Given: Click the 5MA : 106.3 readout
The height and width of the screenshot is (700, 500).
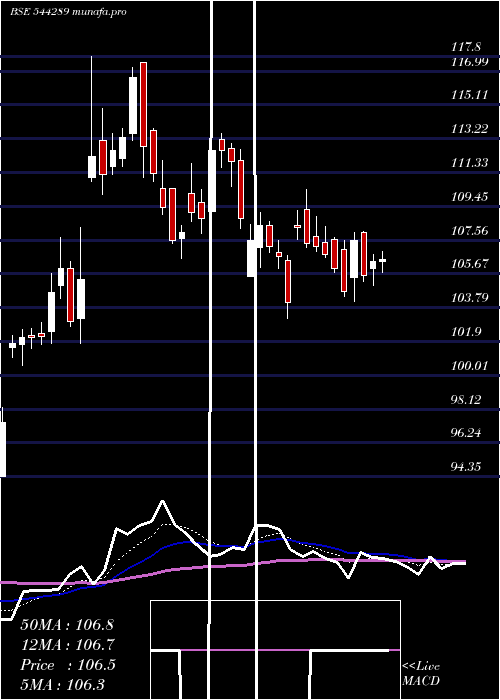Looking at the screenshot, I should click(x=64, y=685).
